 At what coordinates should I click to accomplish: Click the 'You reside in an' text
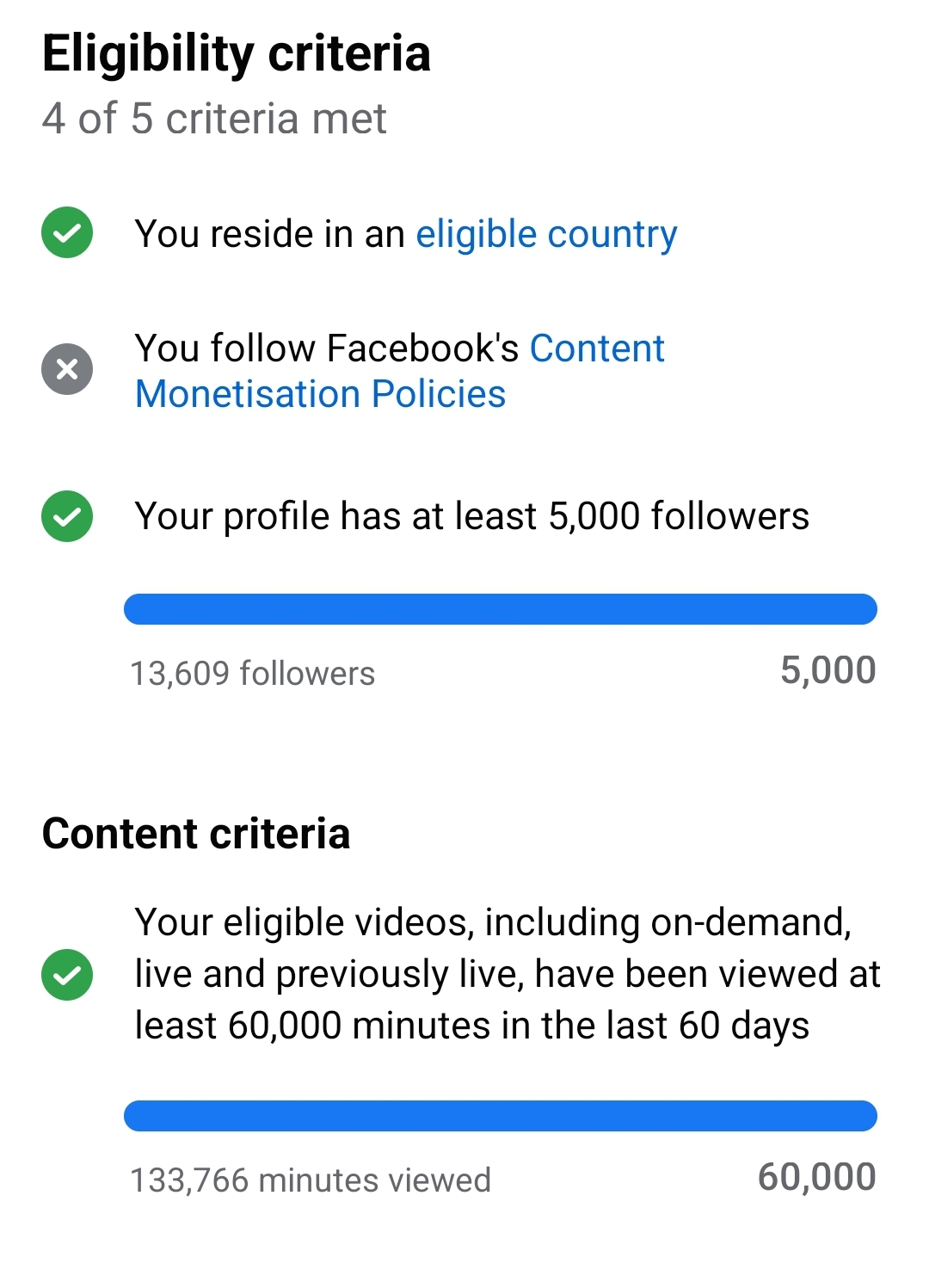(x=269, y=234)
